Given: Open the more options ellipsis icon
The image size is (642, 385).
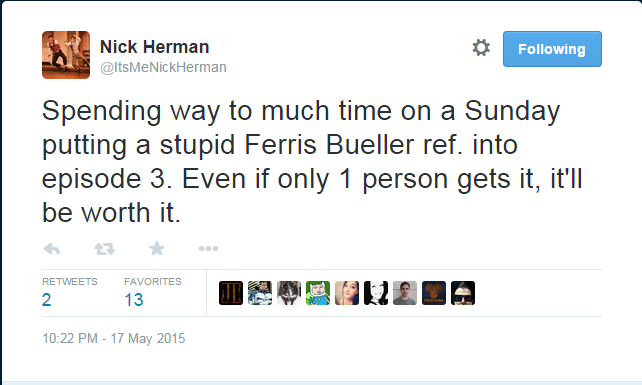Looking at the screenshot, I should tap(208, 249).
